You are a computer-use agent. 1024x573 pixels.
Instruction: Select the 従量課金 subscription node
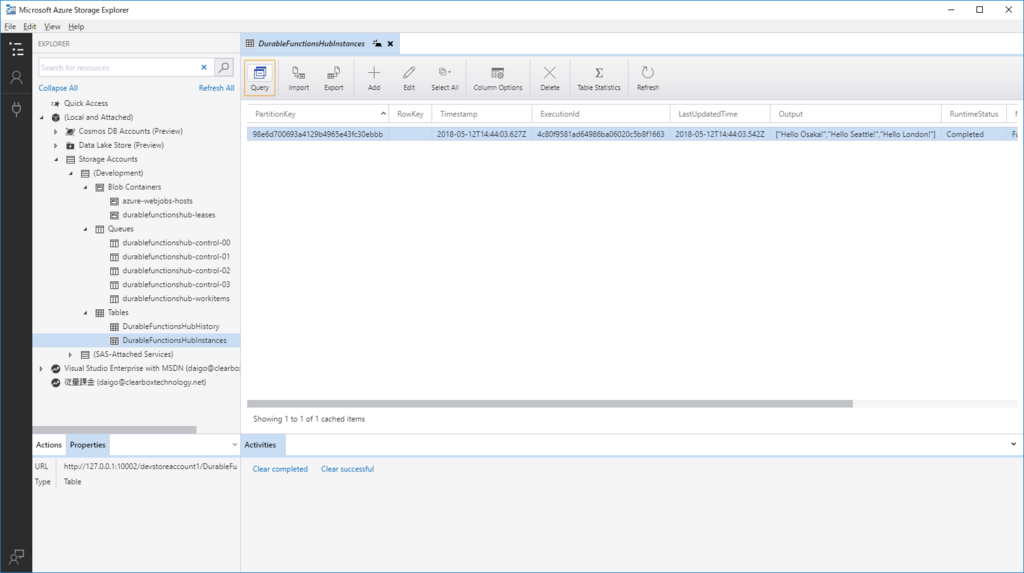pos(135,382)
